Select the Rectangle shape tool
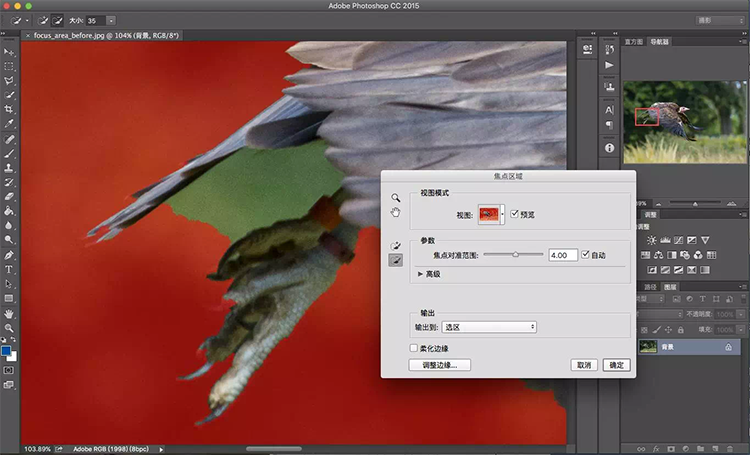 pos(9,298)
